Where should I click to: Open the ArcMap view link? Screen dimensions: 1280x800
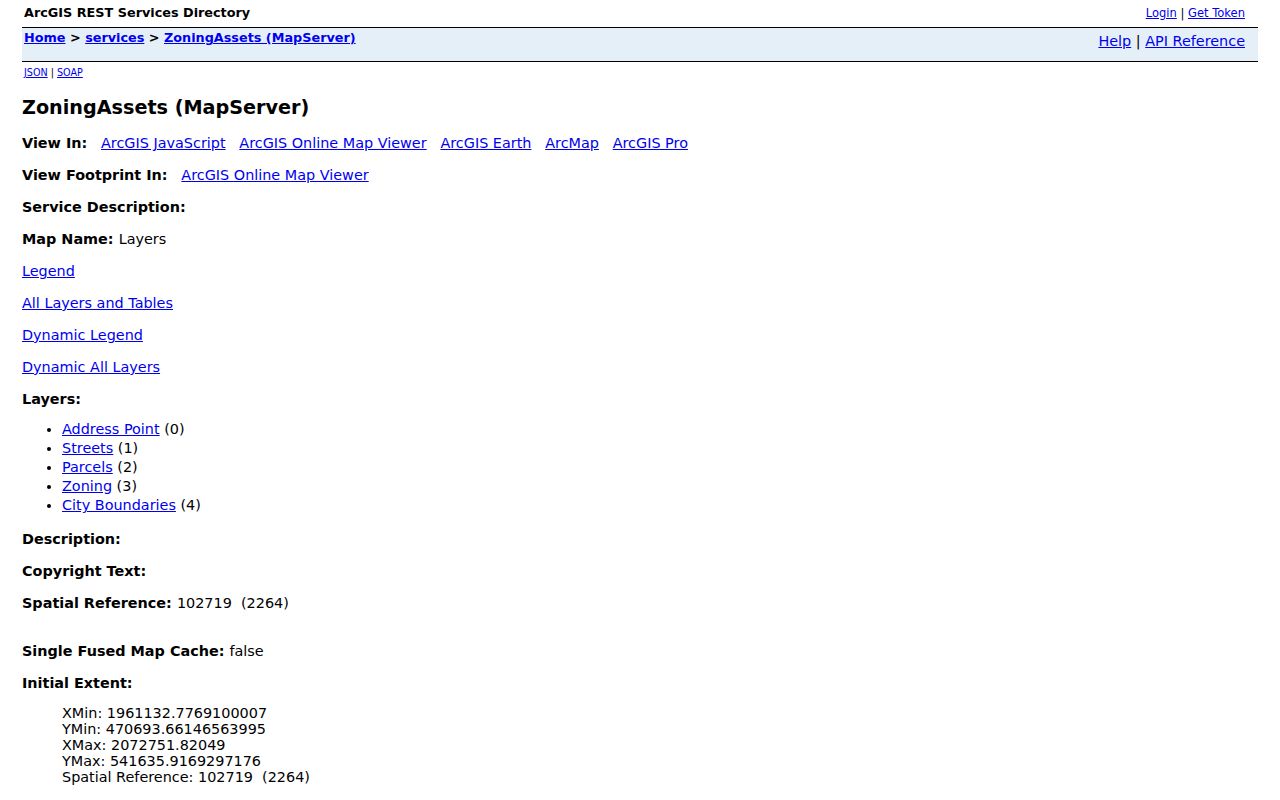tap(572, 143)
